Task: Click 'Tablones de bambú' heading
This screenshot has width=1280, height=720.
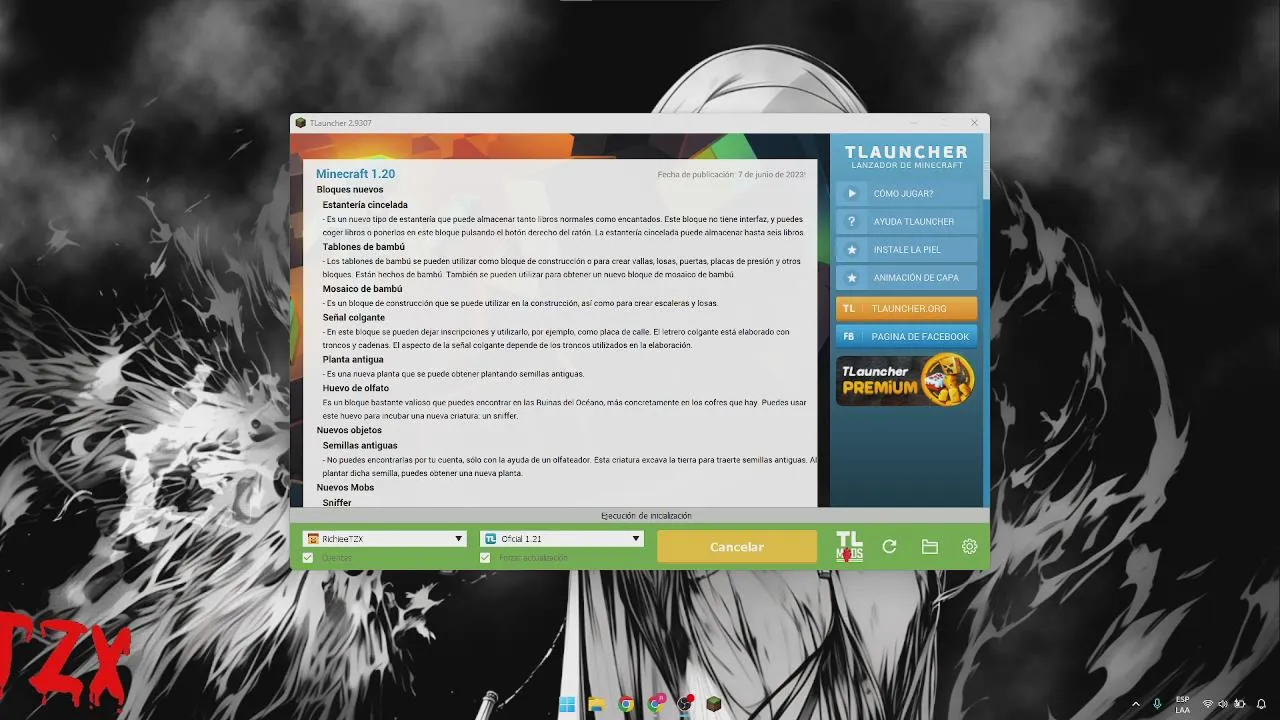Action: tap(363, 247)
